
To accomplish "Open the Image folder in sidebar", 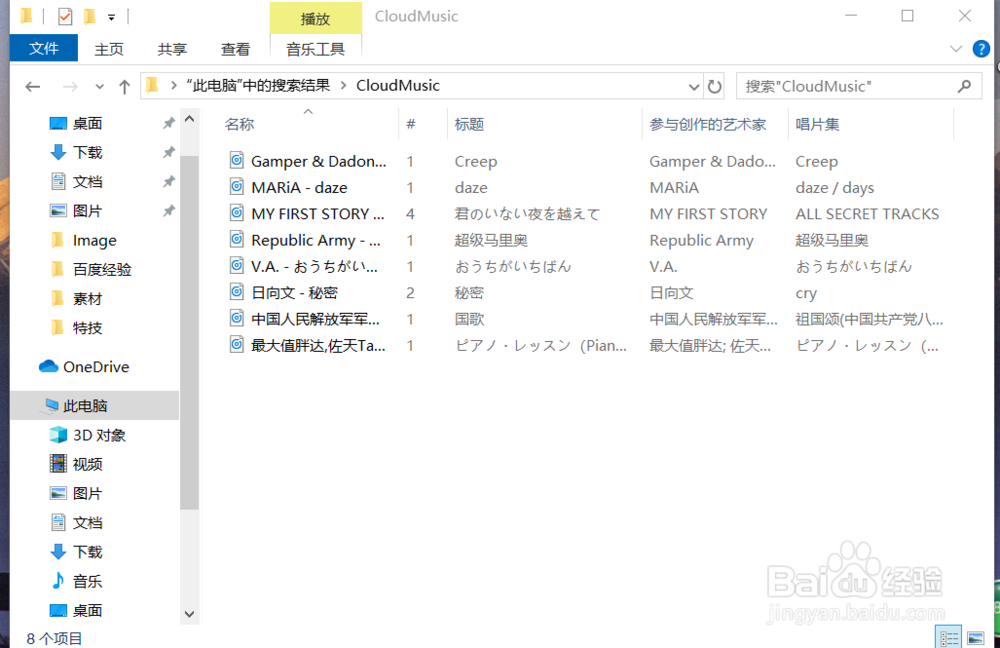I will (94, 240).
